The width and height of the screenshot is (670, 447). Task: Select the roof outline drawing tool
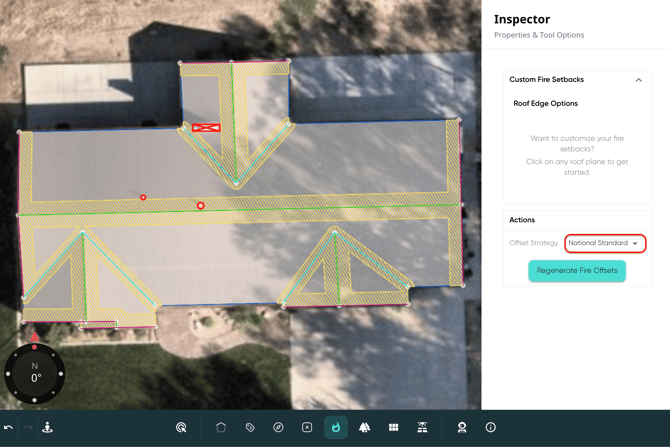pos(221,427)
